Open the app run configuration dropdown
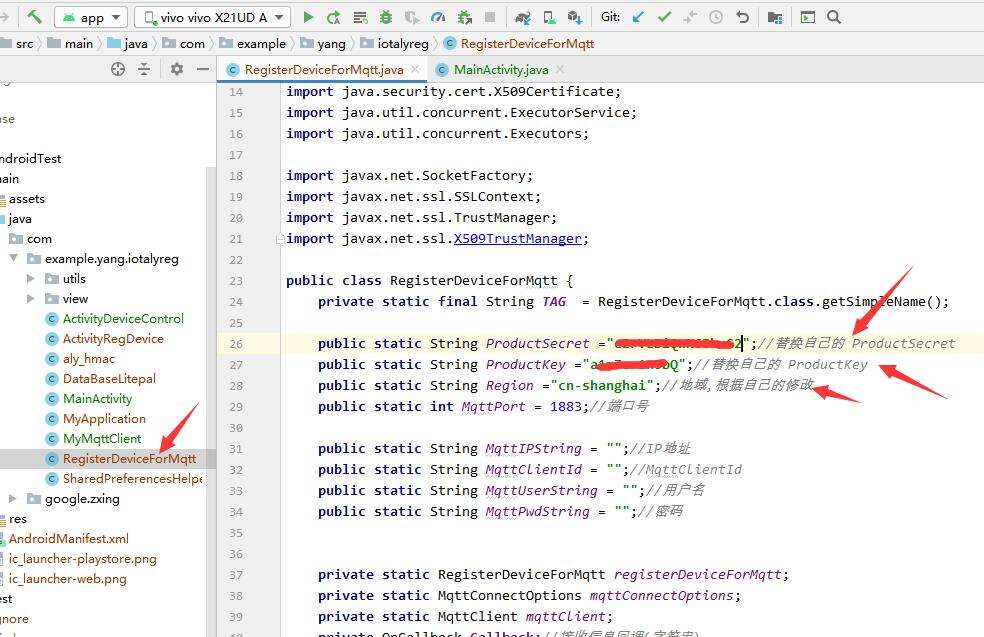 [x=91, y=17]
